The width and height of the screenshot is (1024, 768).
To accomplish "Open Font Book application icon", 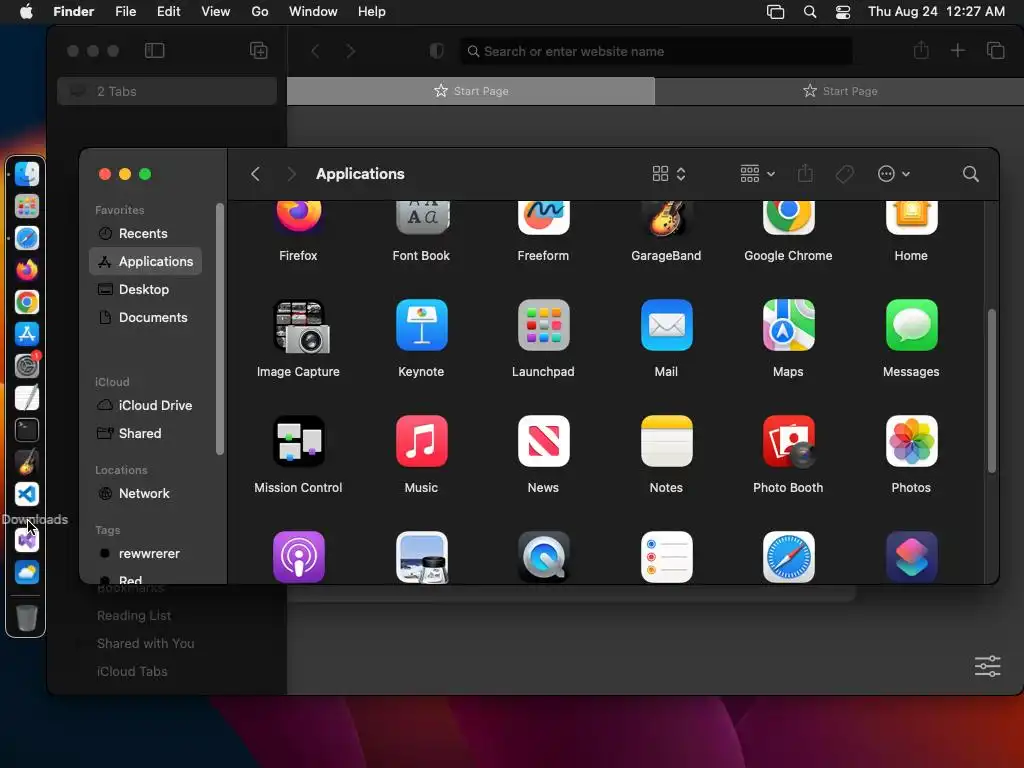I will pyautogui.click(x=422, y=217).
